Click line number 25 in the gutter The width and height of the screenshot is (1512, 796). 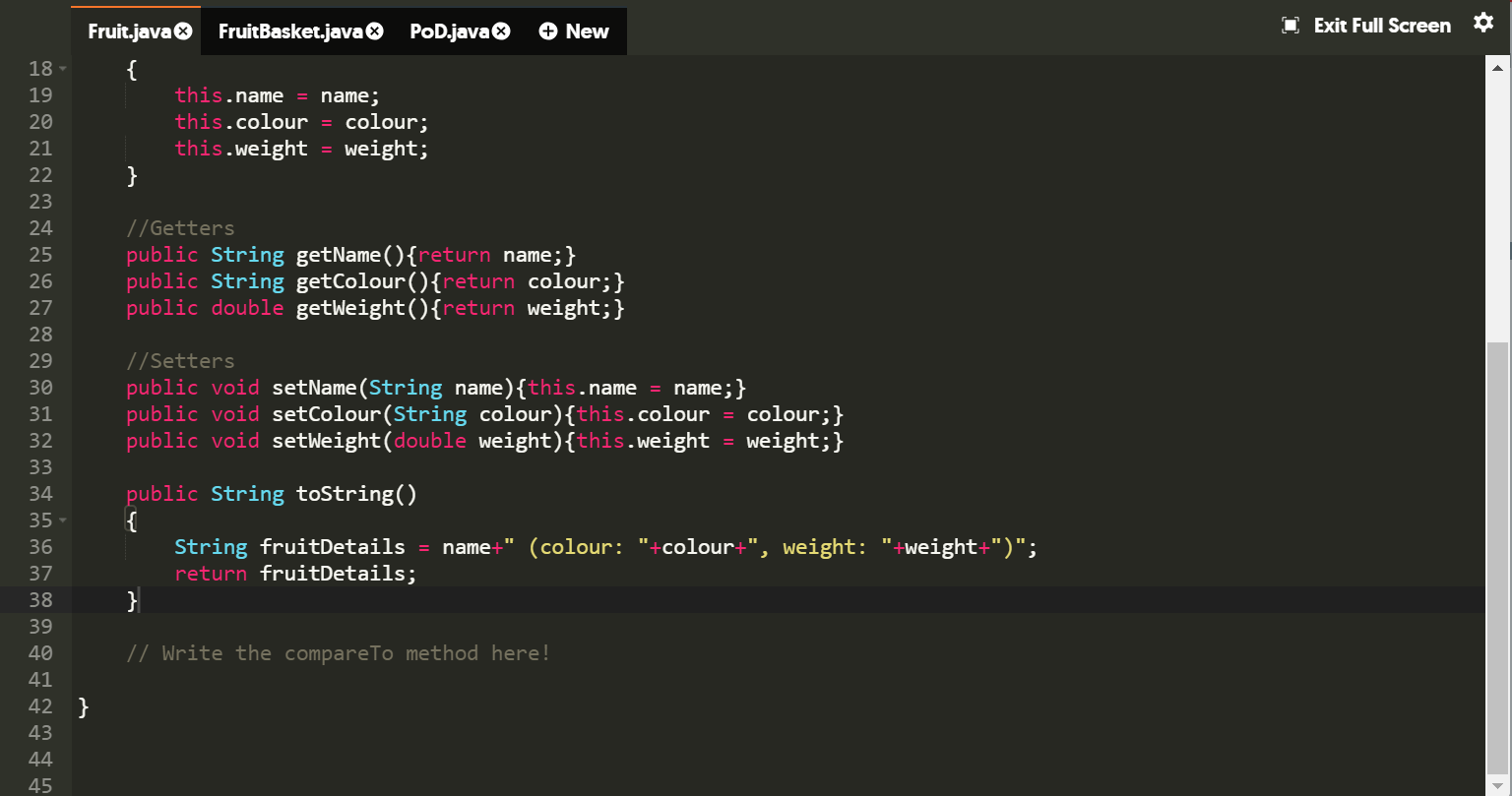tap(40, 254)
